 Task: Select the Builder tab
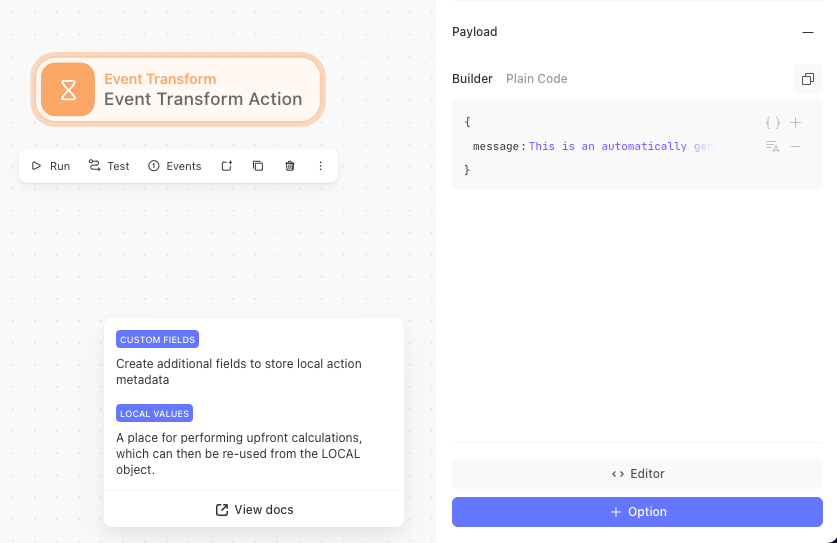point(472,79)
